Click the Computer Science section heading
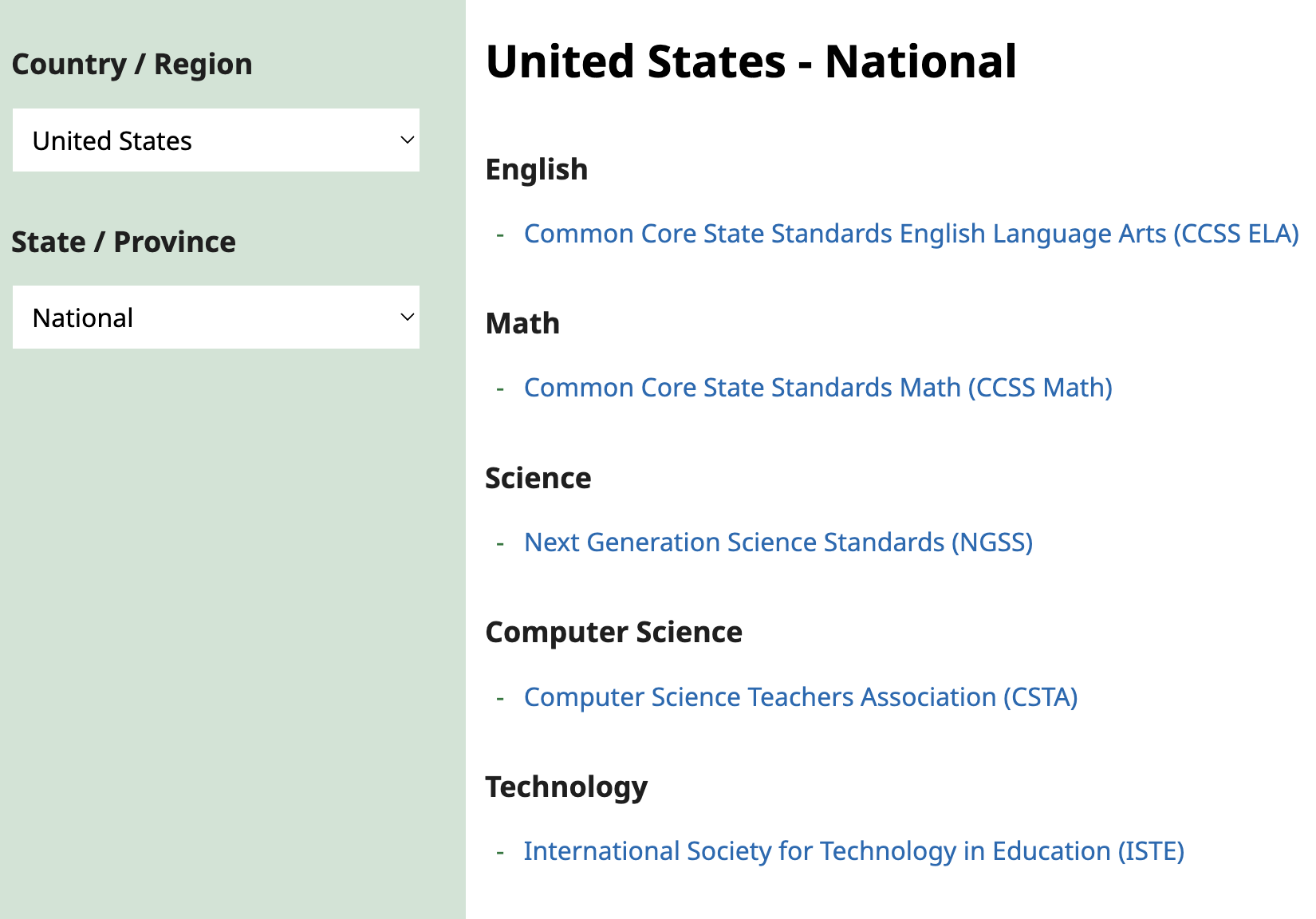 pyautogui.click(x=614, y=632)
